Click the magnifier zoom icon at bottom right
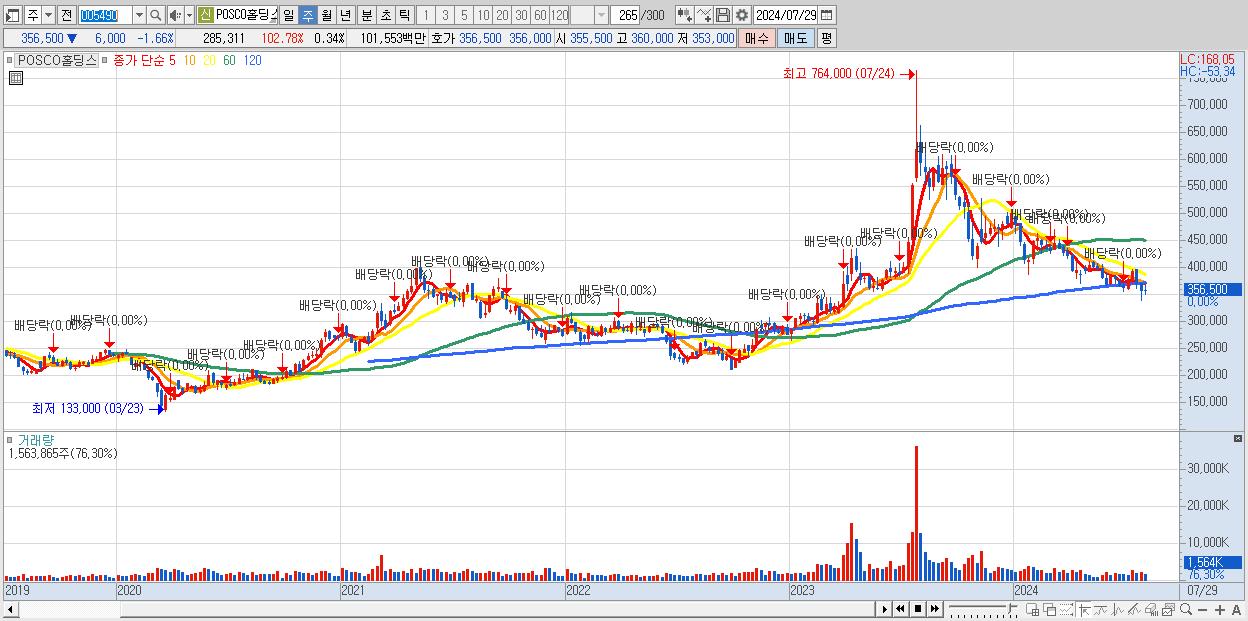 coord(1186,609)
